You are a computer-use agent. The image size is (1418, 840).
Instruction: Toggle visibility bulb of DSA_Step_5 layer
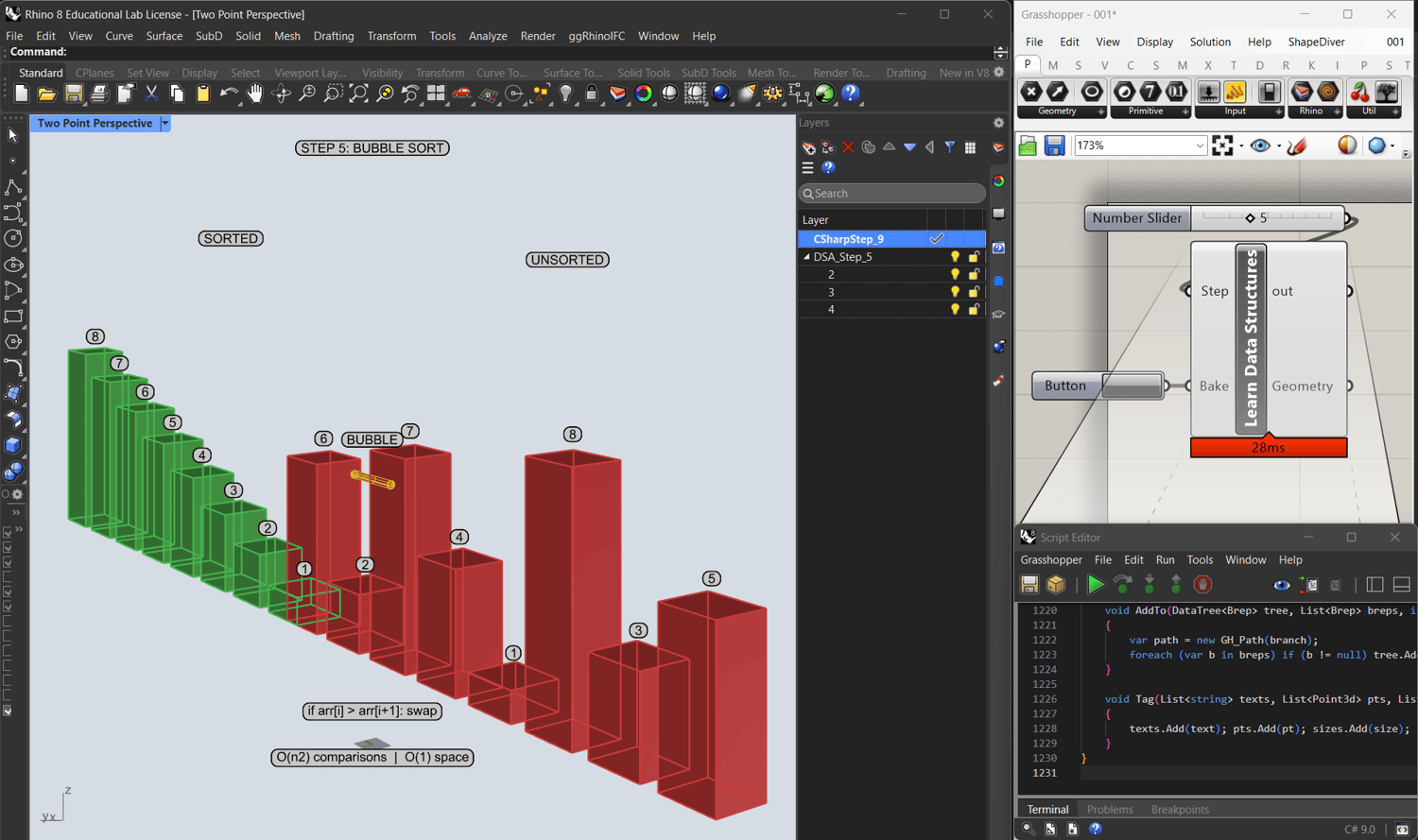click(955, 257)
